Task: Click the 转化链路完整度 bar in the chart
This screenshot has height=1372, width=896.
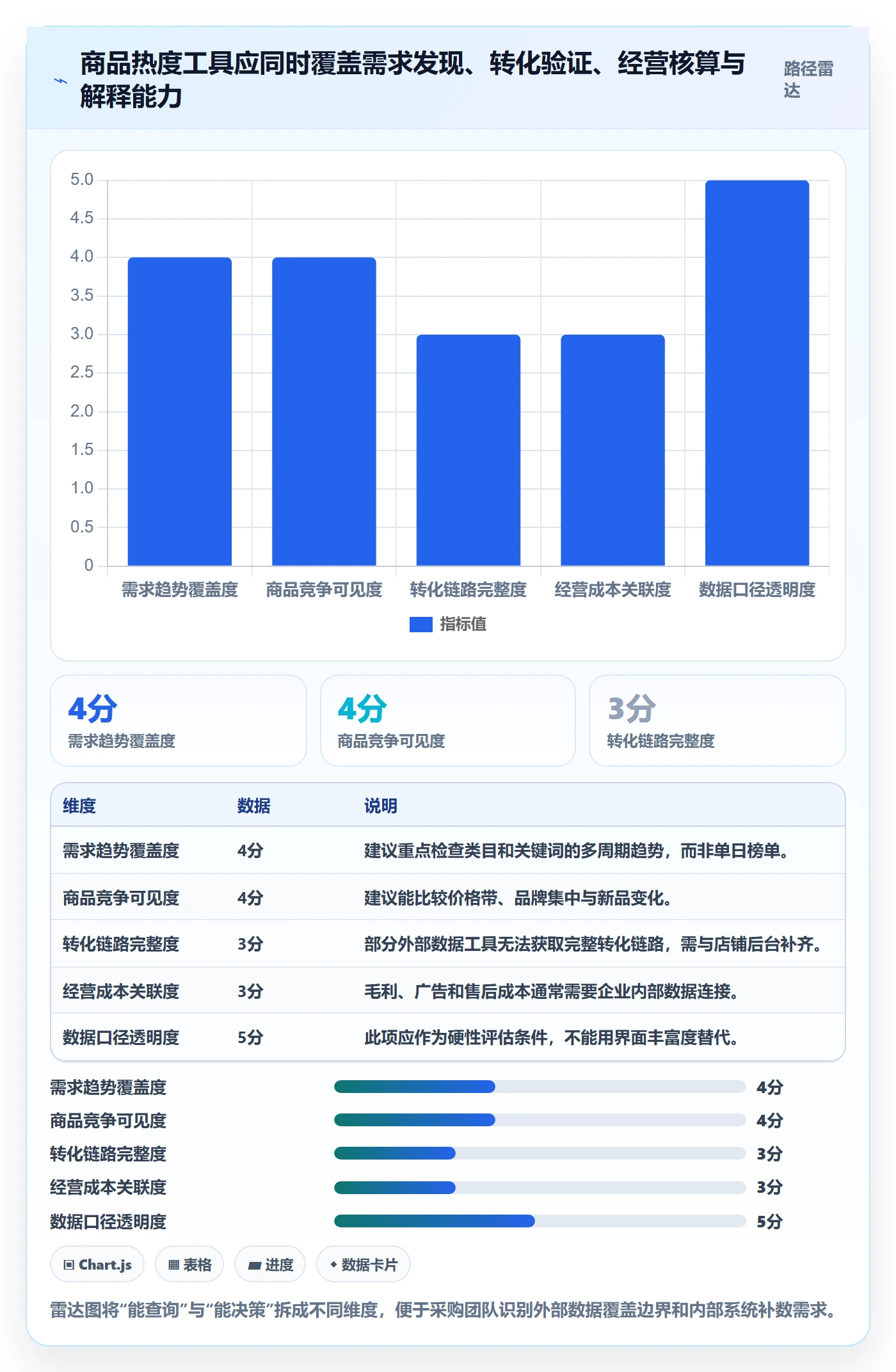Action: coord(468,450)
